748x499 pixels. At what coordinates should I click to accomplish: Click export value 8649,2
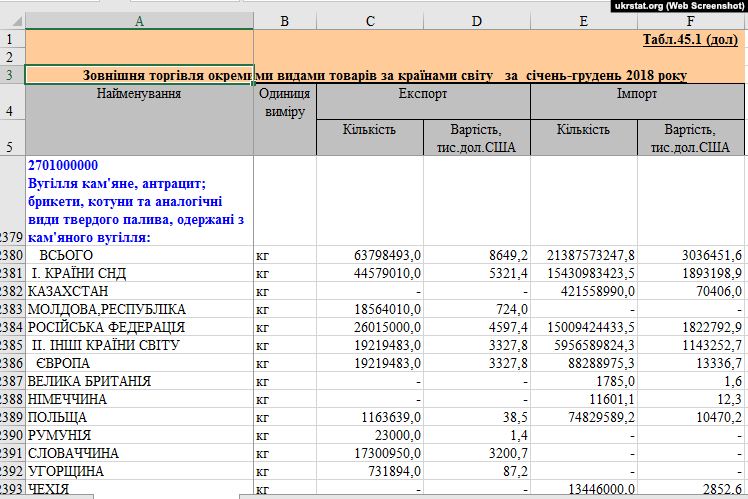477,255
